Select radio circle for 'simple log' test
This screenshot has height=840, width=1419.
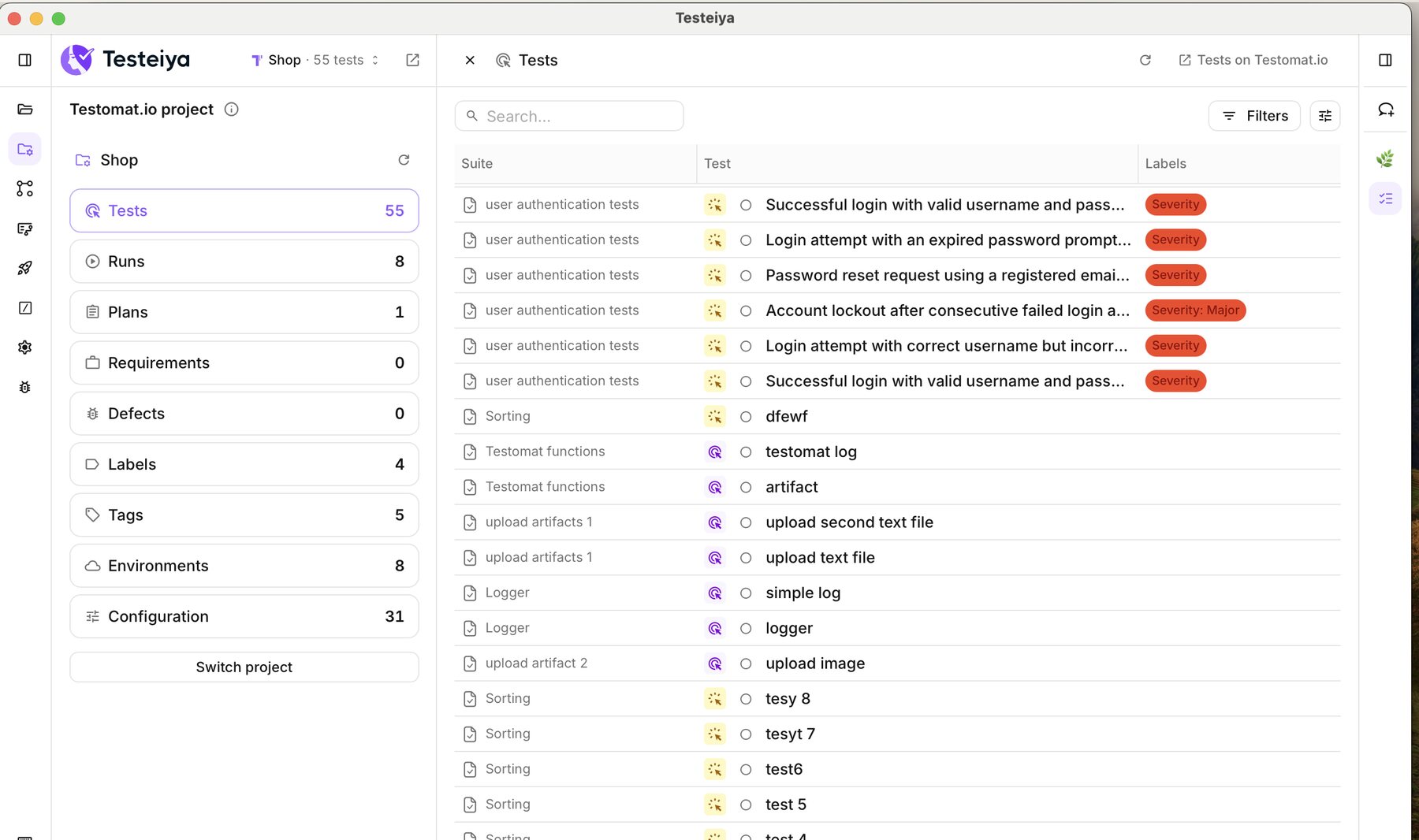coord(746,593)
